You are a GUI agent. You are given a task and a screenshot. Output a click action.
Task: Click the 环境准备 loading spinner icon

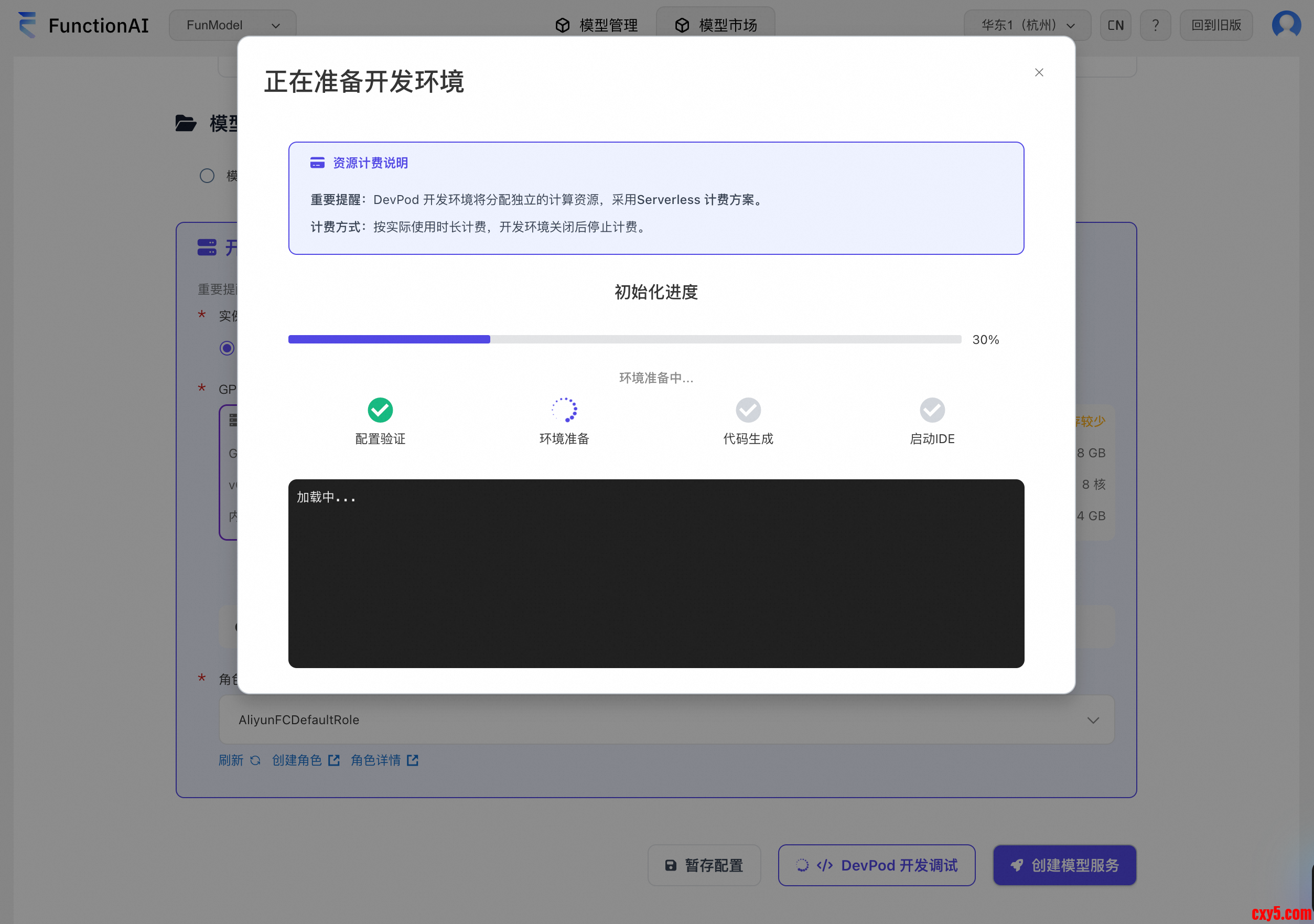(x=564, y=410)
